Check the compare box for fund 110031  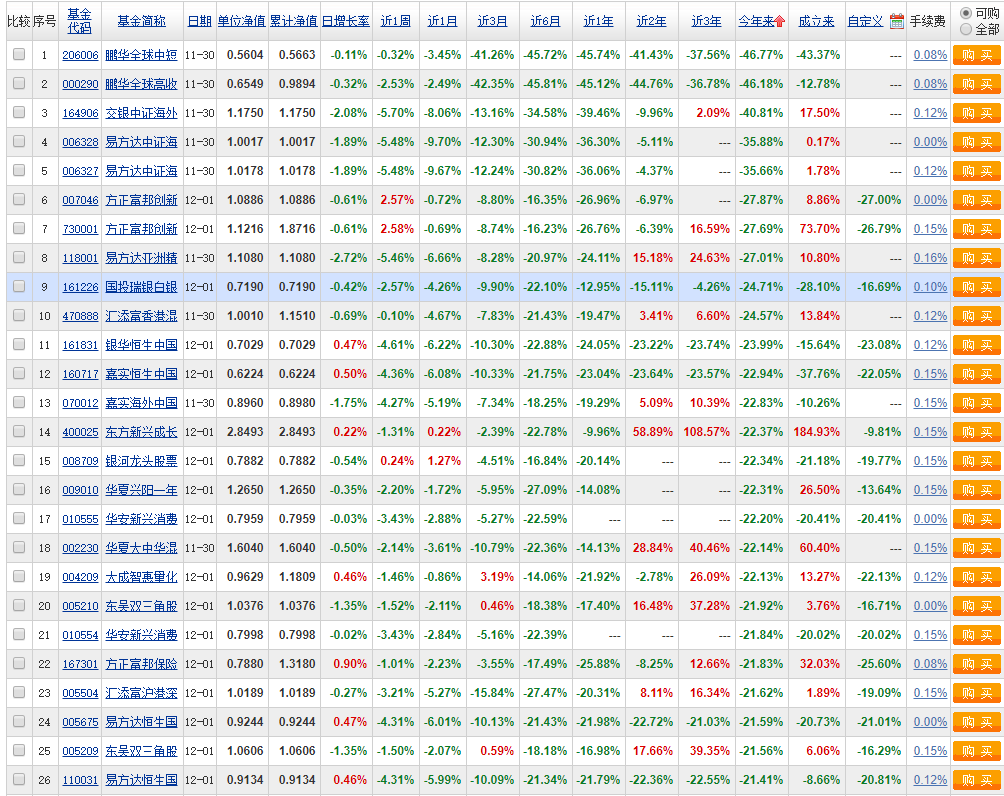click(19, 779)
